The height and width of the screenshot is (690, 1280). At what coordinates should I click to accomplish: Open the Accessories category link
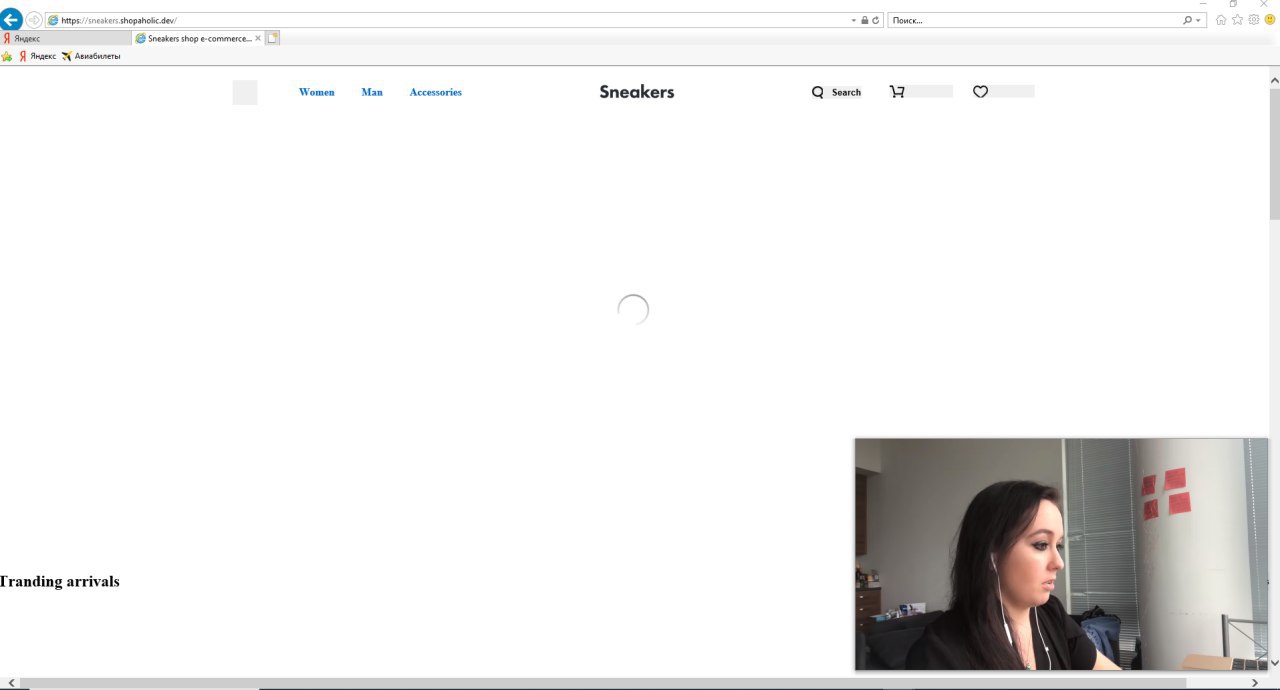[436, 92]
